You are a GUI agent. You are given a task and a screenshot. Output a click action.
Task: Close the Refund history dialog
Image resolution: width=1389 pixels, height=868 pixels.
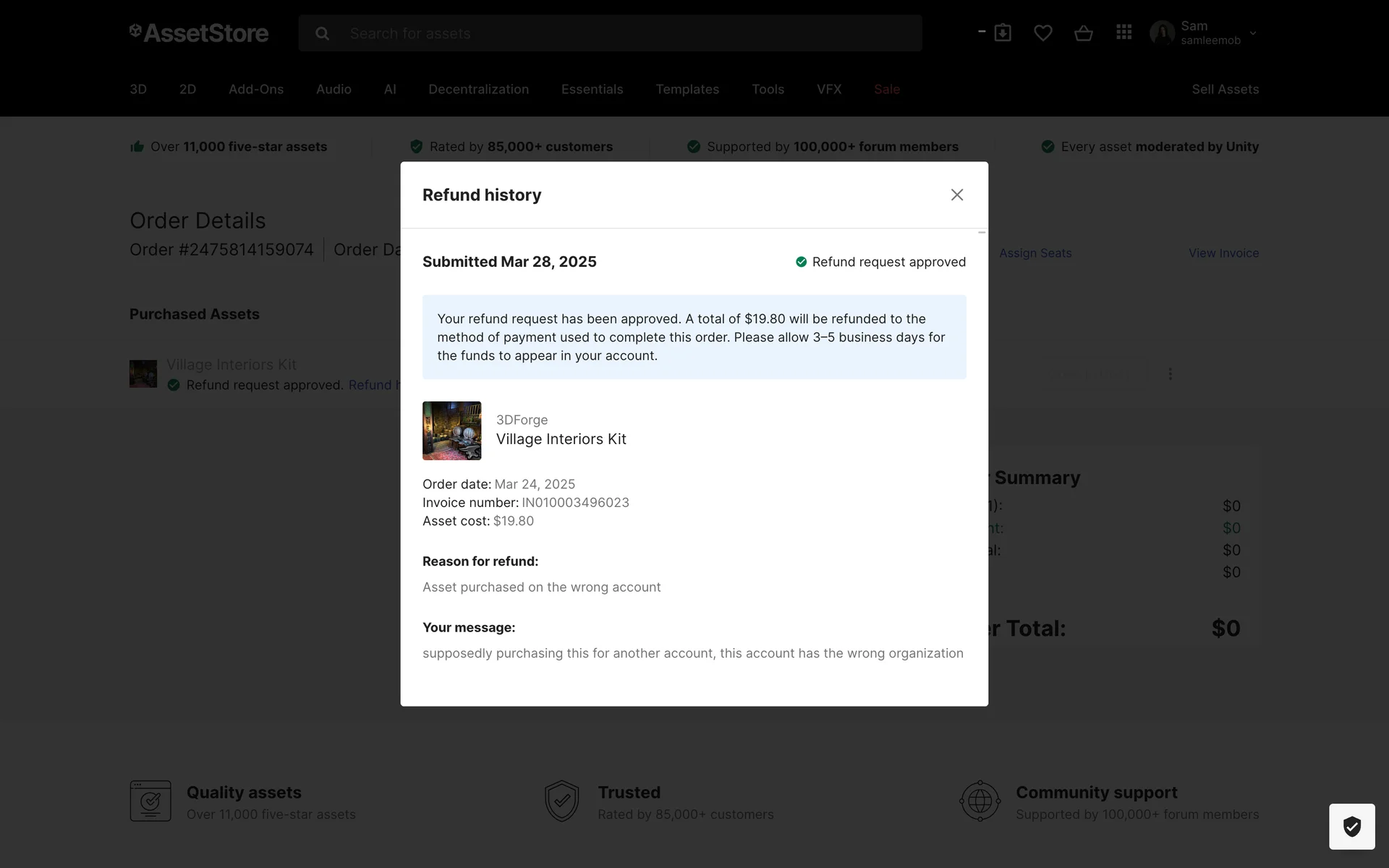(x=956, y=195)
